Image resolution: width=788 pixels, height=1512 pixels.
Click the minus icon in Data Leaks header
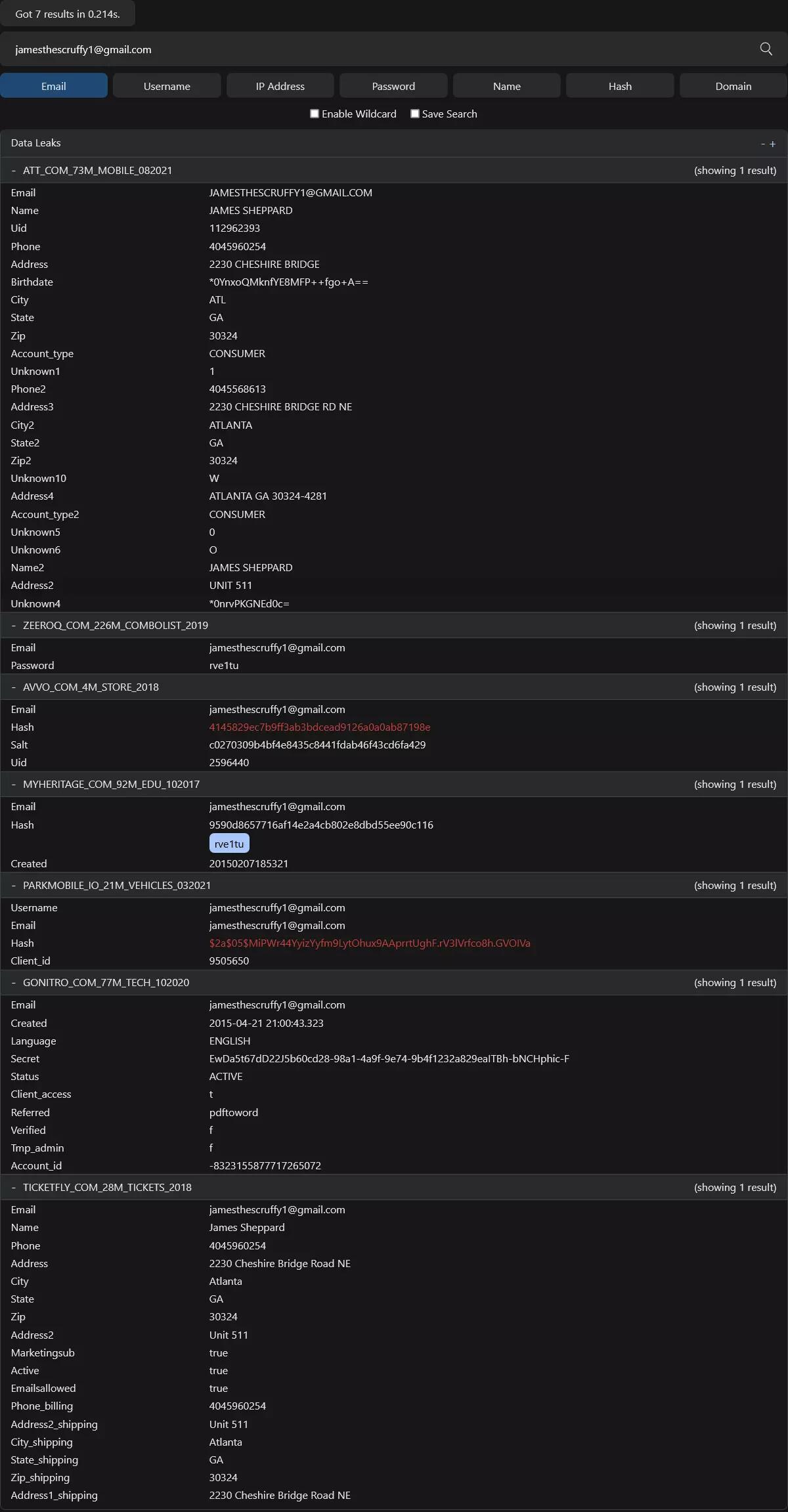click(x=763, y=144)
